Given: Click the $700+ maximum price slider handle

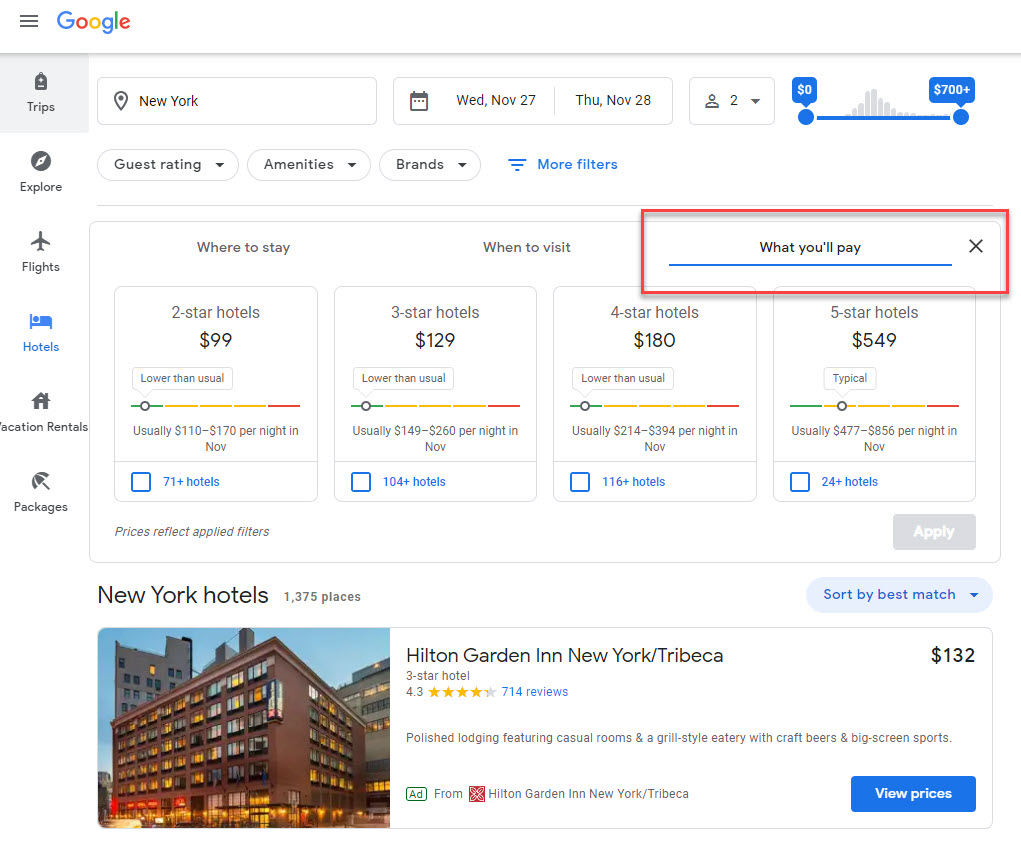Looking at the screenshot, I should coord(961,117).
